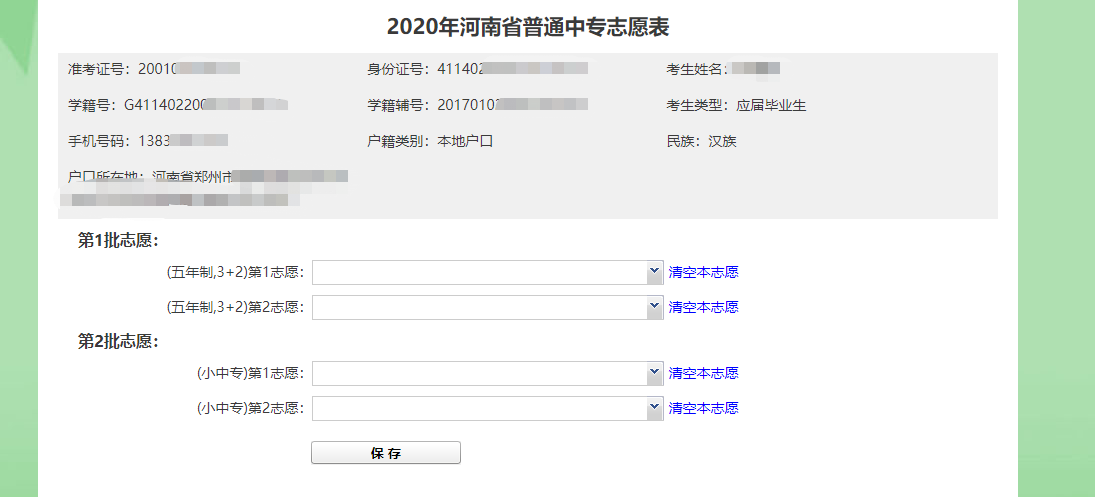This screenshot has height=497, width=1095.
Task: Open the 小中专 第1志愿 dropdown
Action: [487, 374]
